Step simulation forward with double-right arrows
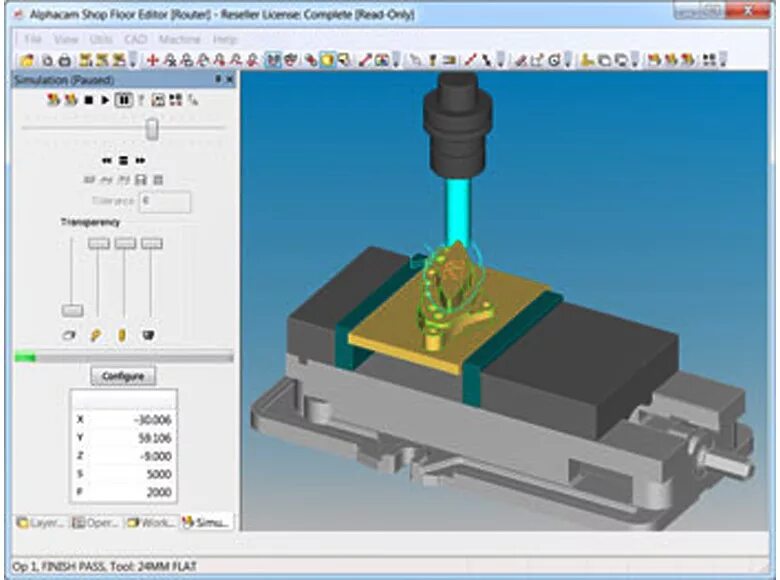This screenshot has width=780, height=580. coord(141,161)
